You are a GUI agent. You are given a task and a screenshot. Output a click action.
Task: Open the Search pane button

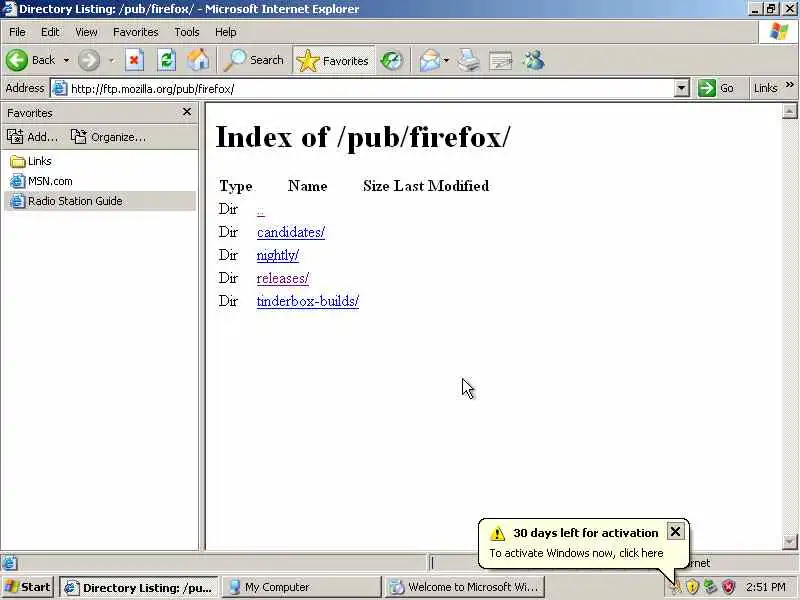pos(254,60)
